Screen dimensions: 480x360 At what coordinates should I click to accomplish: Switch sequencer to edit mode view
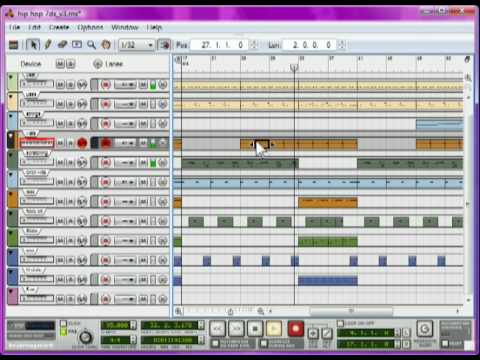(x=13, y=45)
